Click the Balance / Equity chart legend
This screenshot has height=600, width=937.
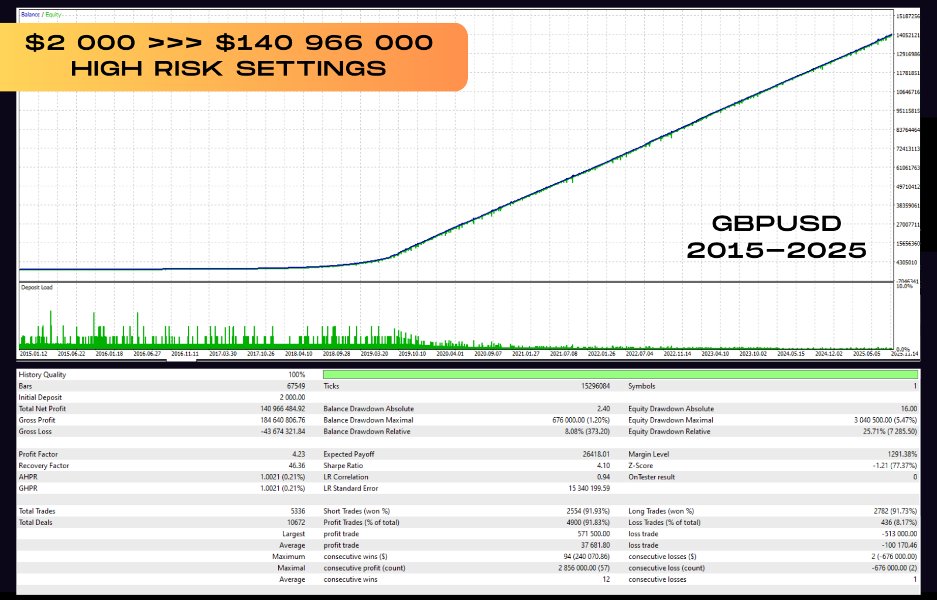point(39,12)
